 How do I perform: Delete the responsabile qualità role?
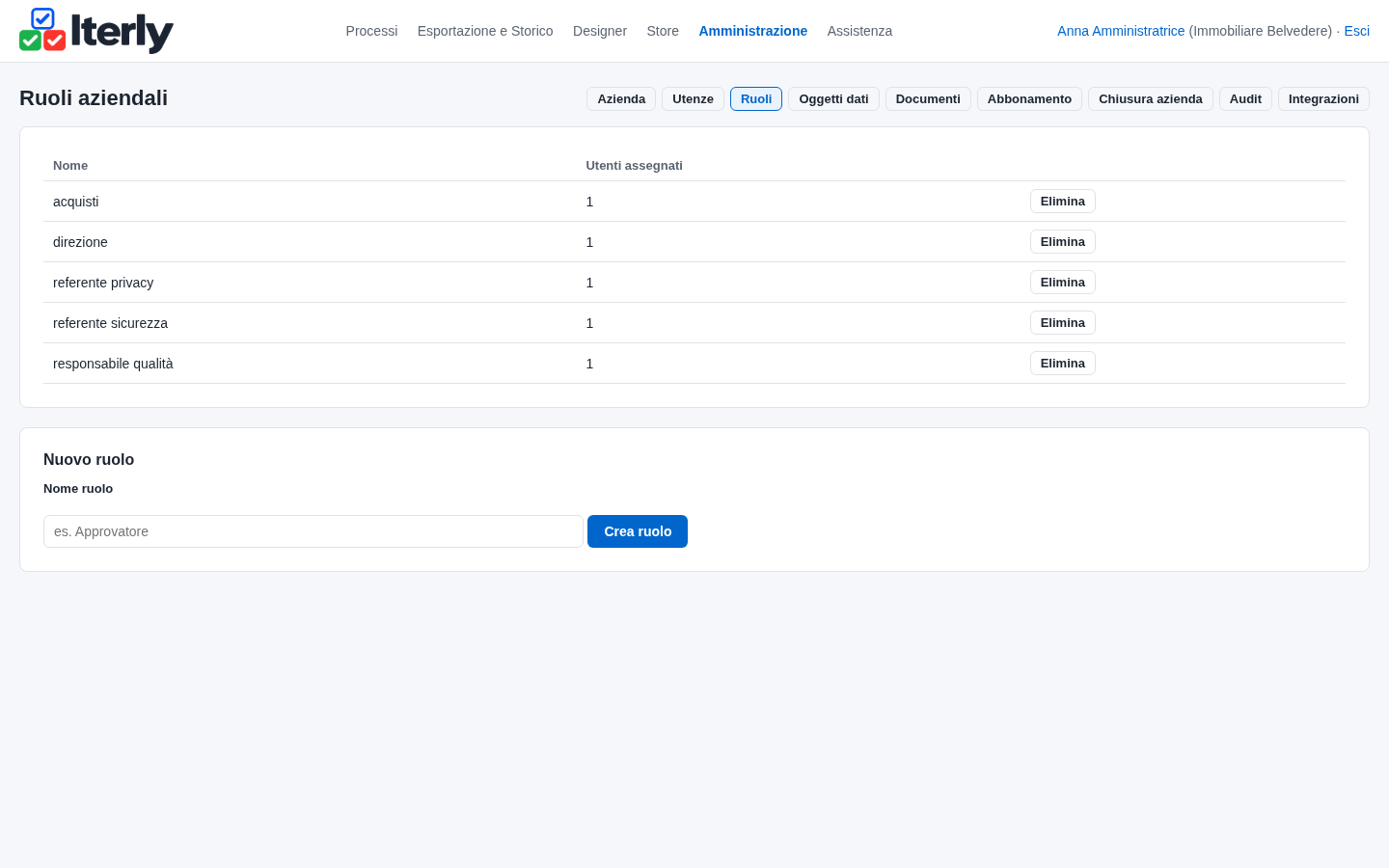coord(1063,364)
